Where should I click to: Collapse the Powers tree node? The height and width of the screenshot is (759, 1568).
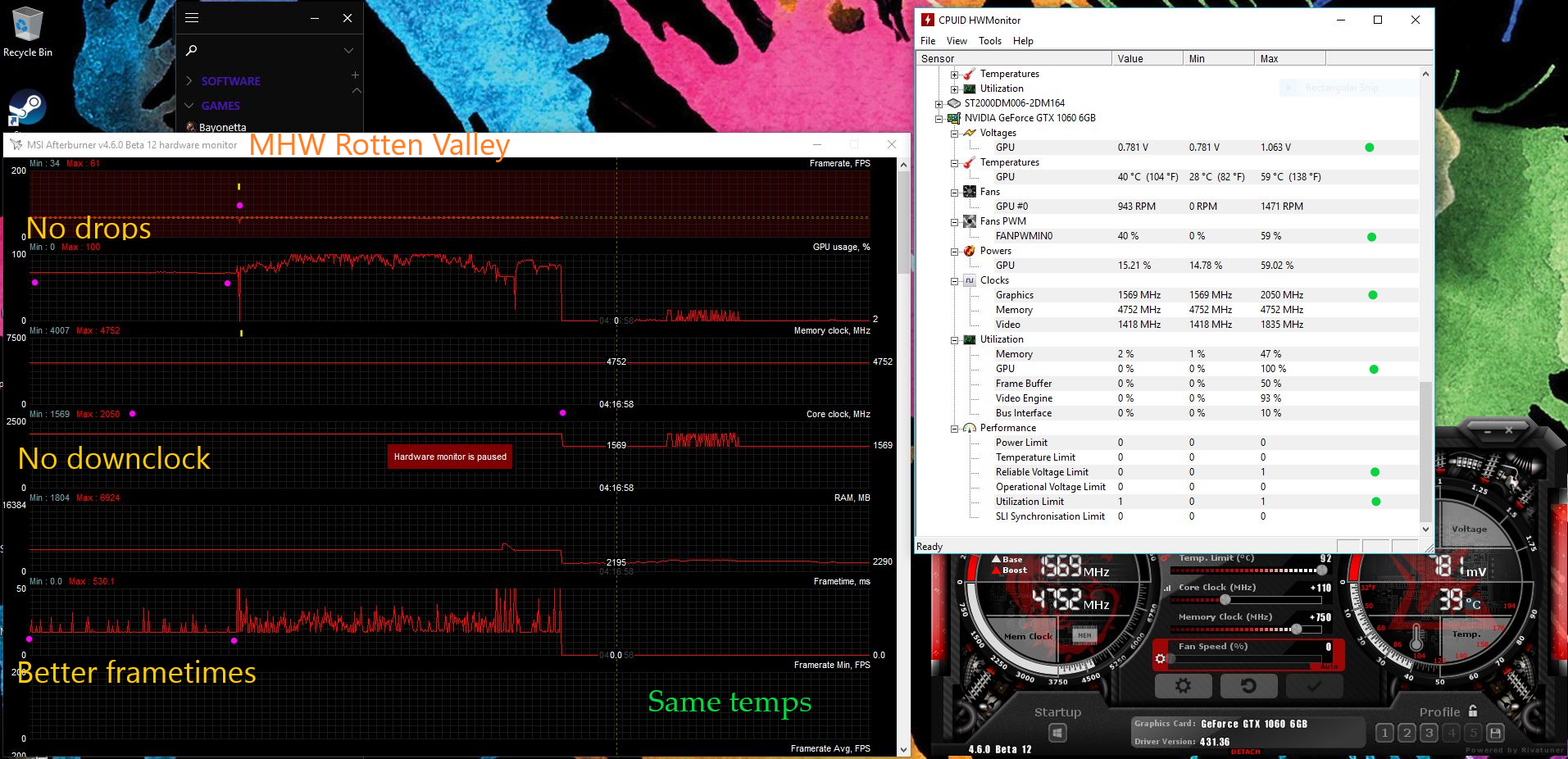pos(954,252)
